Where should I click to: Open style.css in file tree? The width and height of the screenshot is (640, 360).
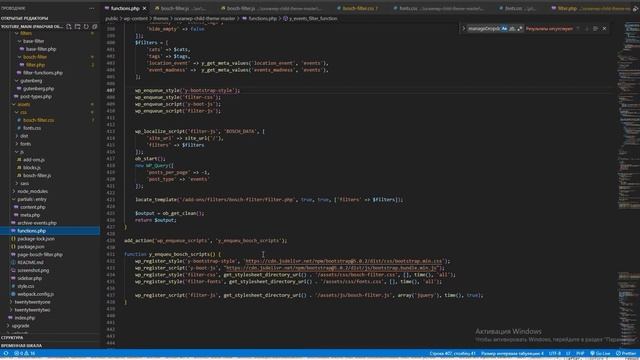pyautogui.click(x=23, y=286)
